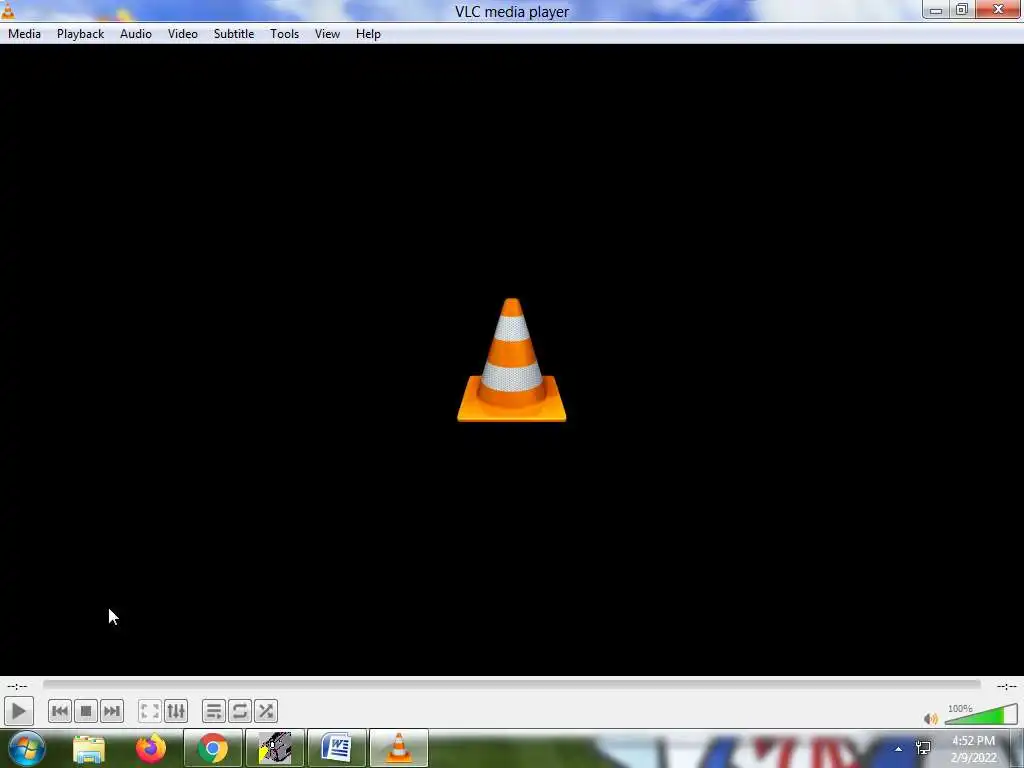The width and height of the screenshot is (1024, 768).
Task: Open the Windows Start menu
Action: 27,748
